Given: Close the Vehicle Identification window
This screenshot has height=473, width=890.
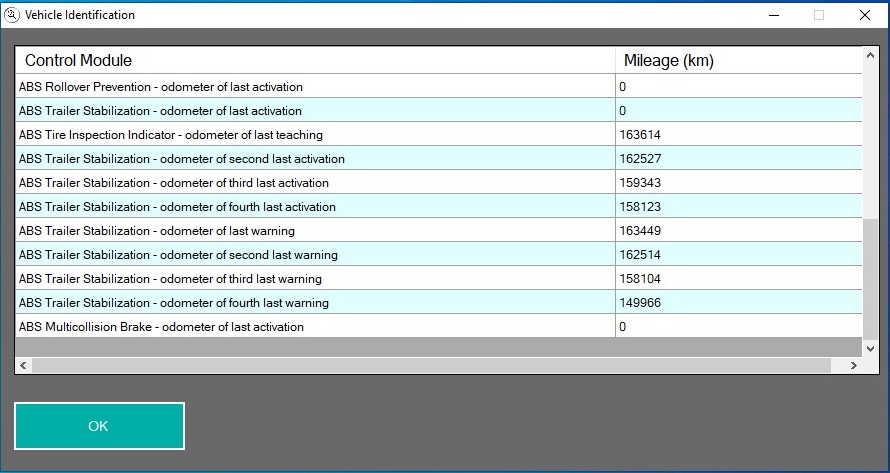Looking at the screenshot, I should coord(864,15).
